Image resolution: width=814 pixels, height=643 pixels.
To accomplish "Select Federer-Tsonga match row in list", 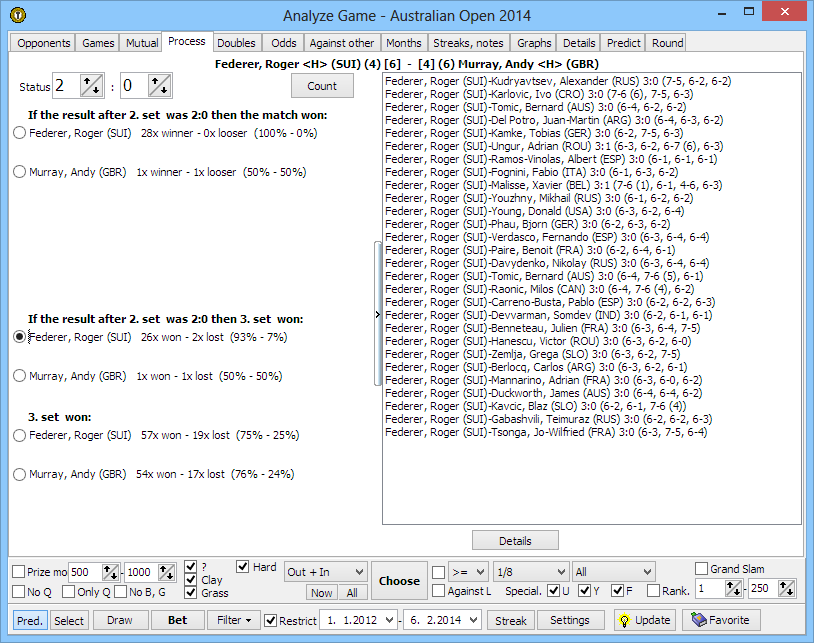I will tap(546, 432).
